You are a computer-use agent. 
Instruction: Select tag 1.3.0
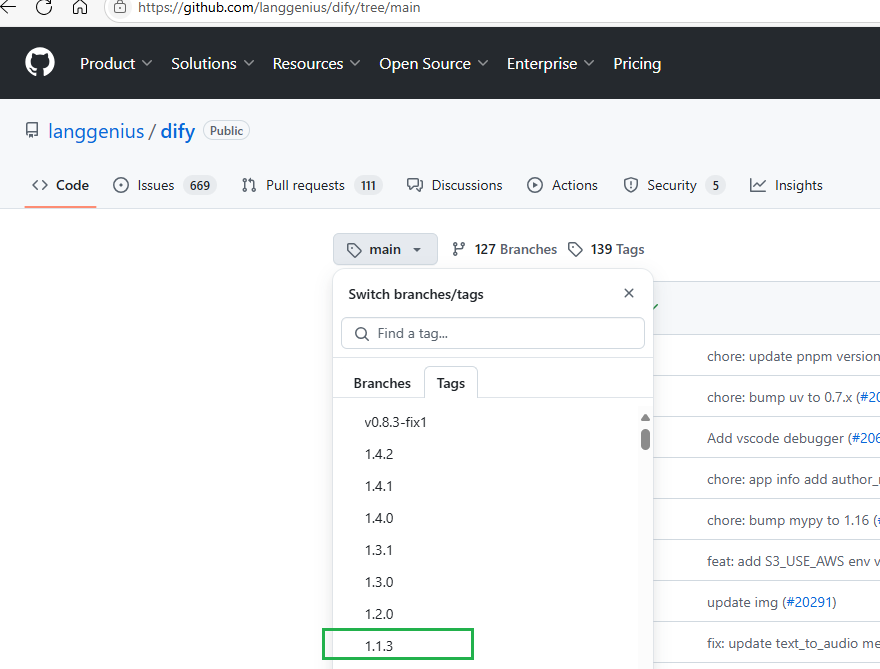click(379, 582)
